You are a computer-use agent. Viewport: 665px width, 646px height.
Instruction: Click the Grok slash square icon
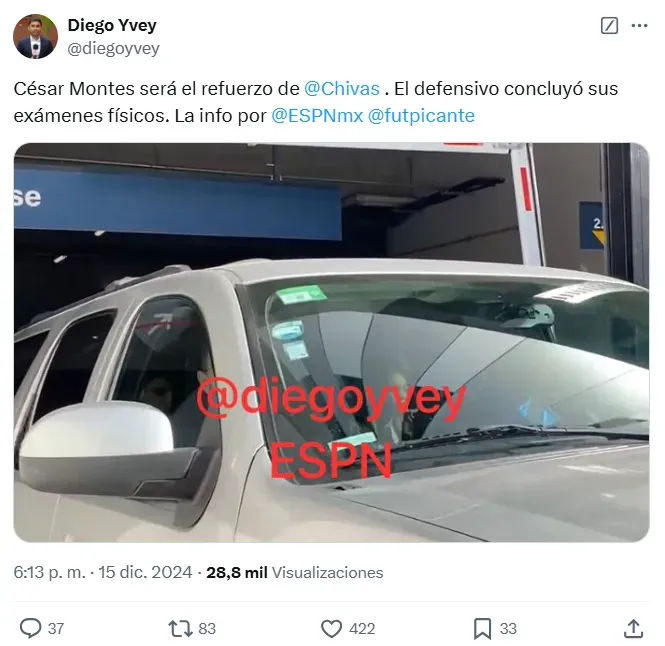click(609, 26)
